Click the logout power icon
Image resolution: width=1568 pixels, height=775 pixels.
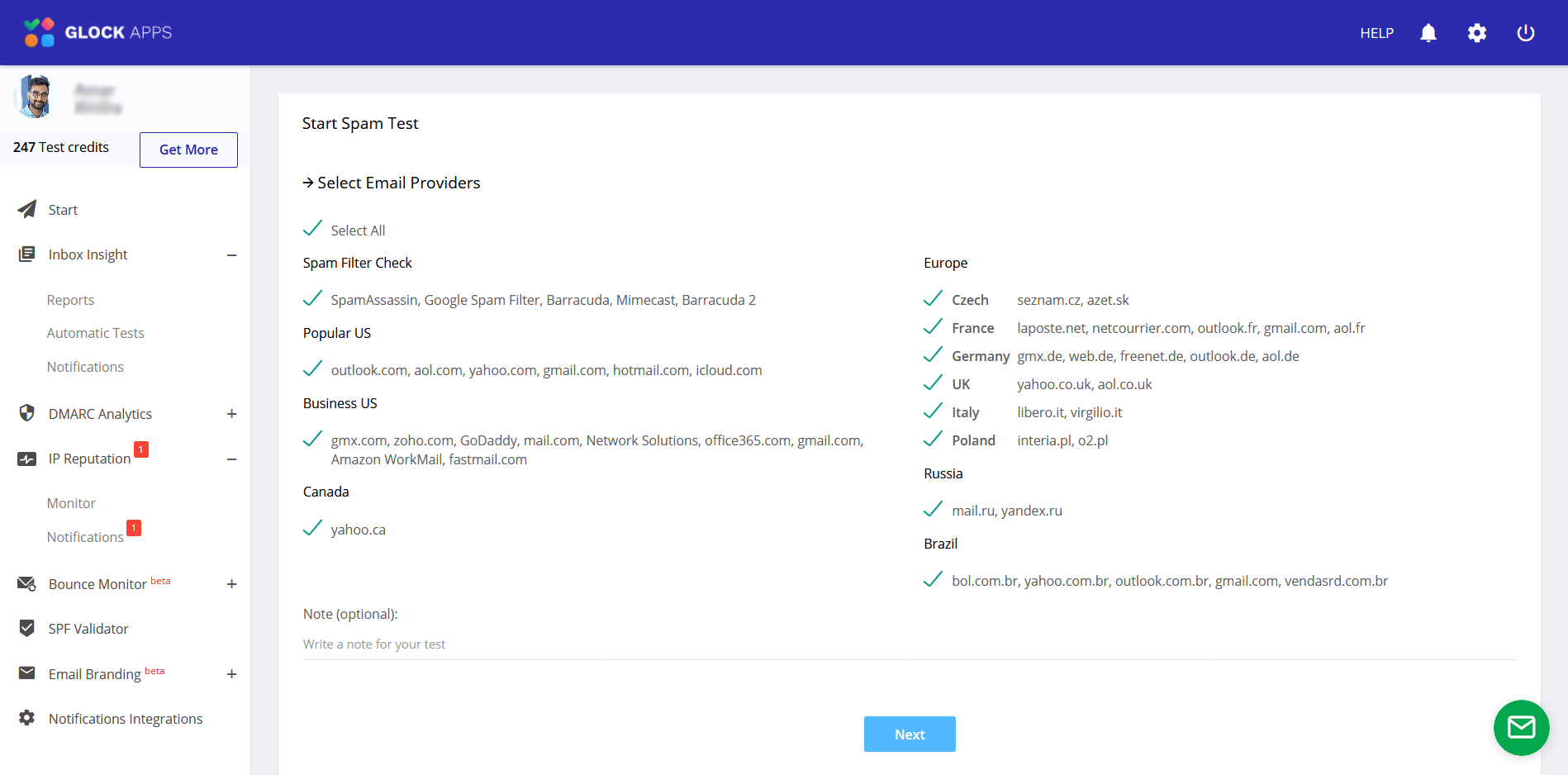point(1526,33)
